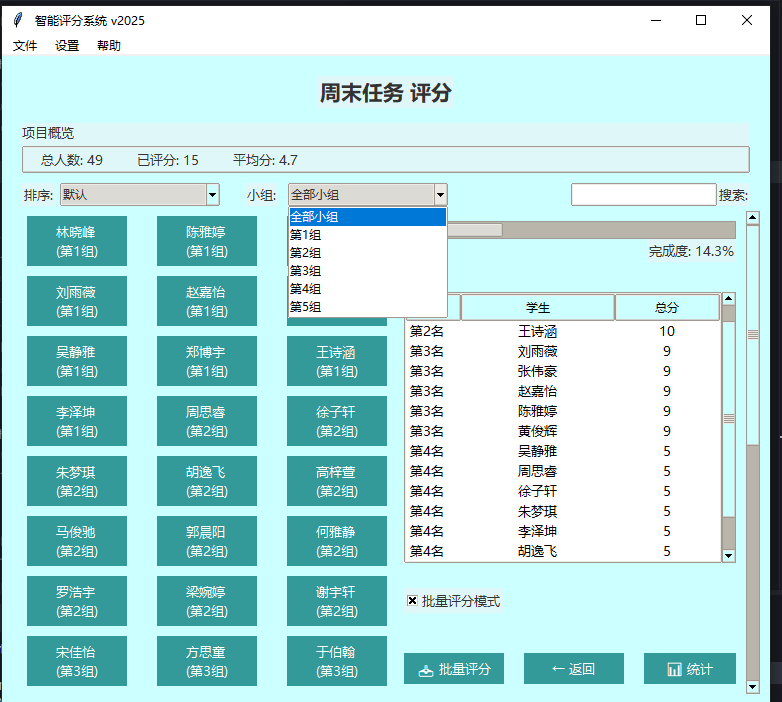Select student 谢宇轩 (第2组)

tap(337, 601)
